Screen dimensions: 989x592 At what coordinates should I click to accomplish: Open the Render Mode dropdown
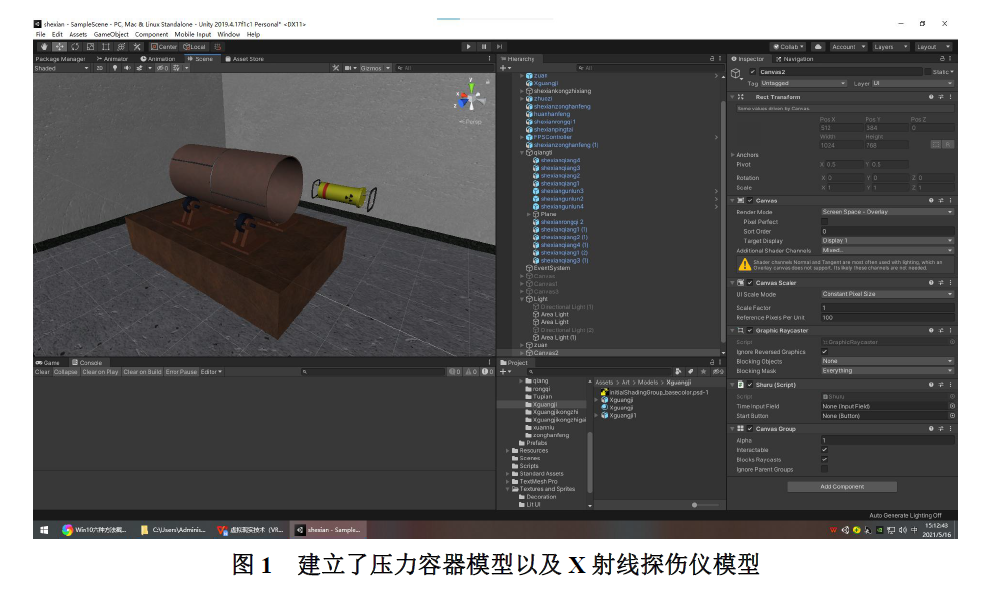[886, 212]
